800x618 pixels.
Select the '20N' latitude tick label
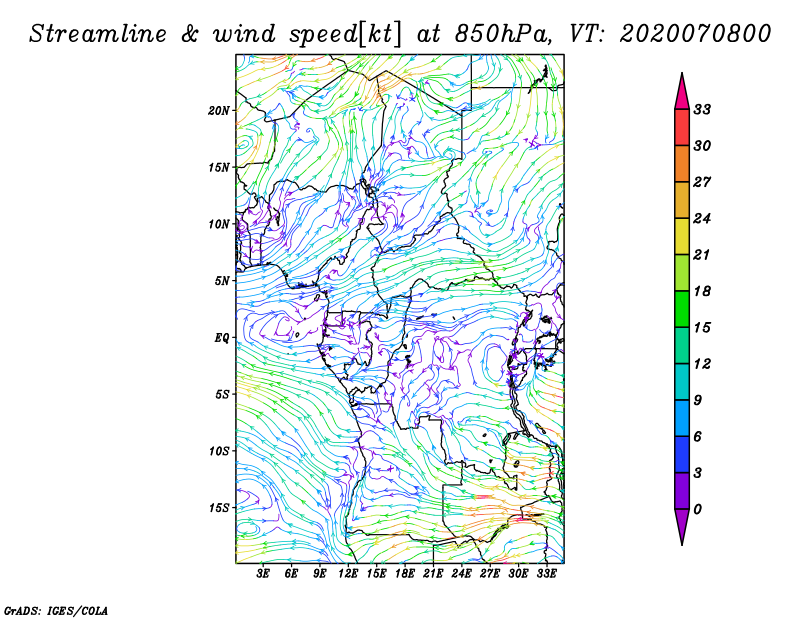click(219, 110)
